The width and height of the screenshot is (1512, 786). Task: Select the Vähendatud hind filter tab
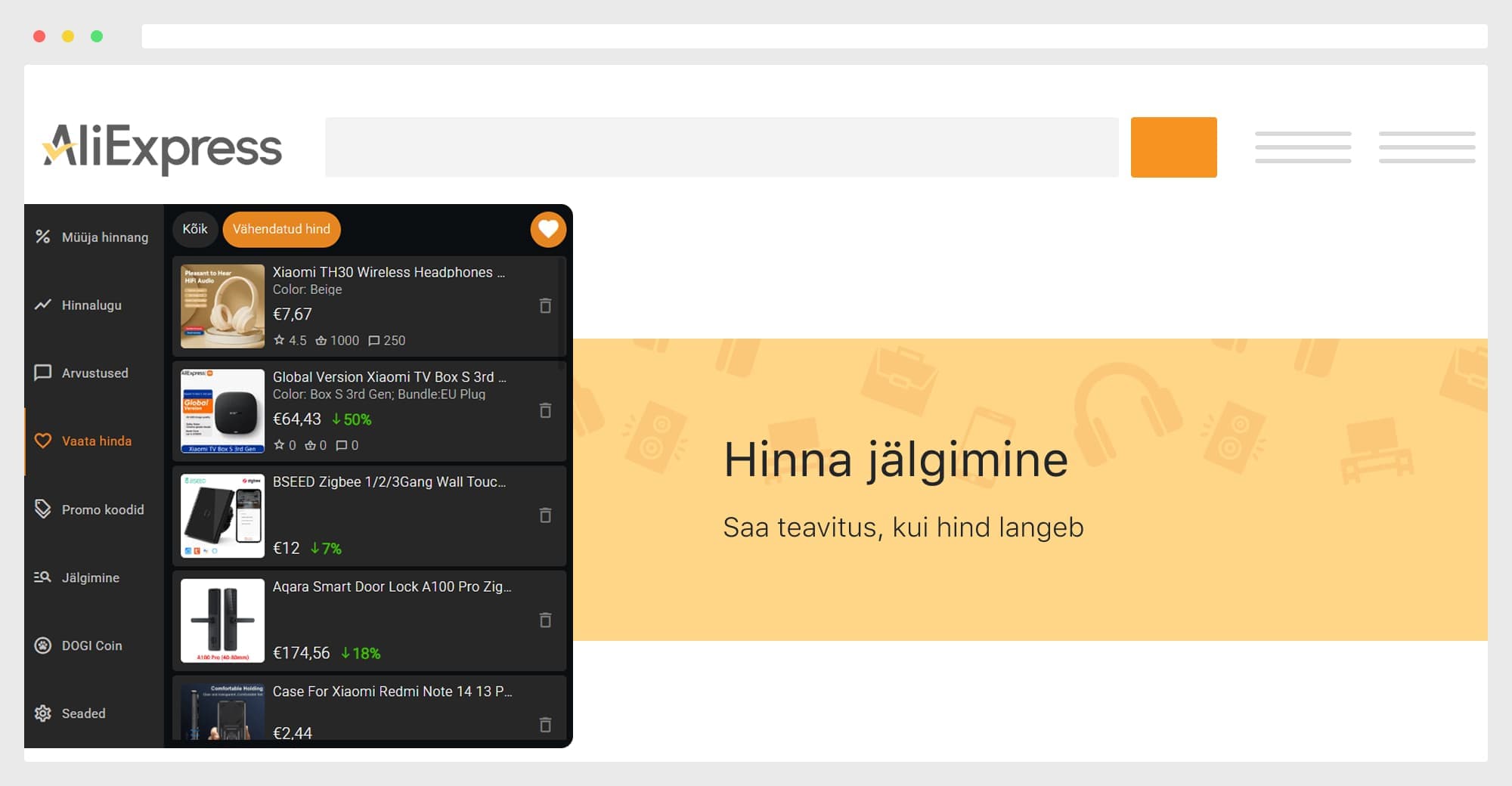[281, 229]
